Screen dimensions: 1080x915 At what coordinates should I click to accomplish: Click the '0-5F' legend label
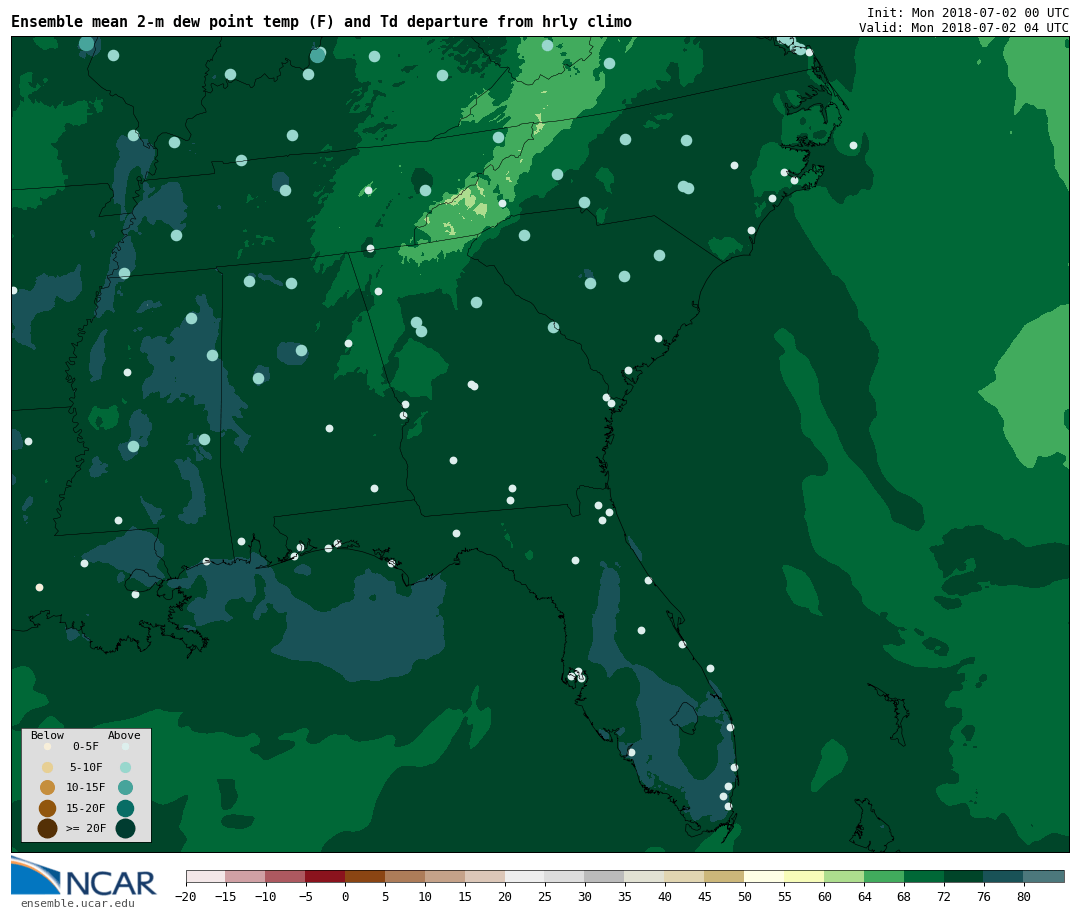[x=86, y=746]
